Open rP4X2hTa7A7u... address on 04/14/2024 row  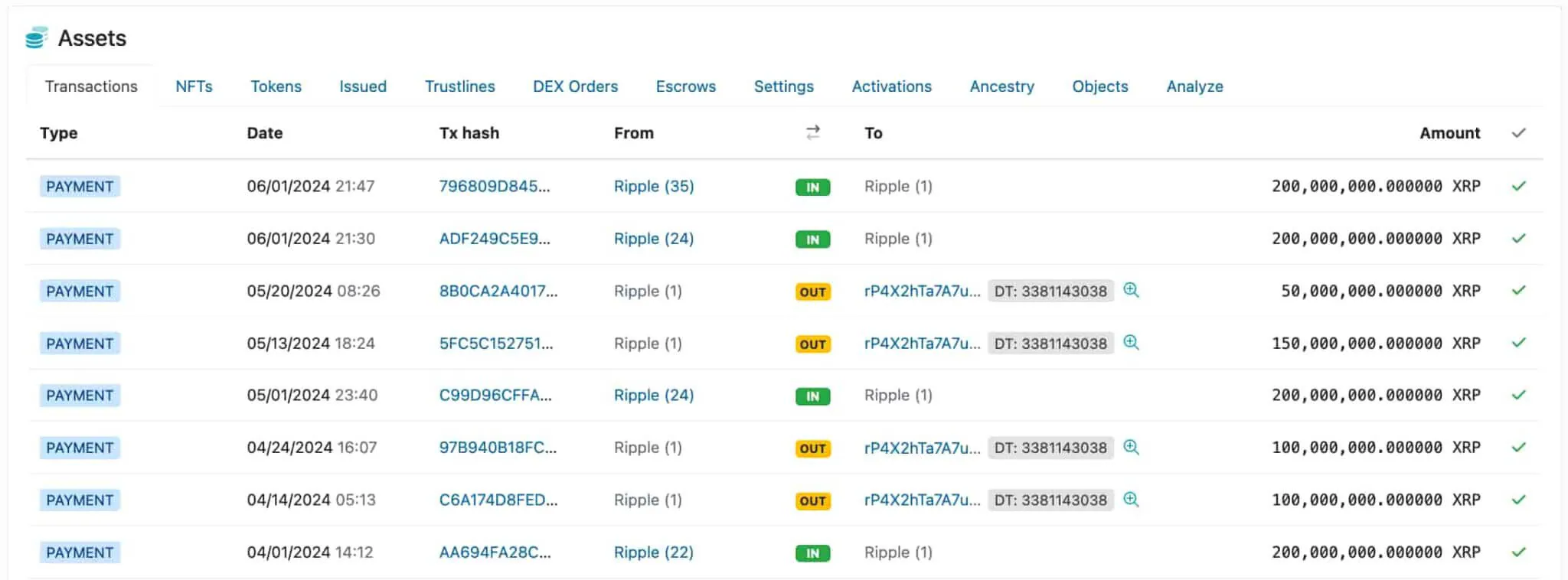tap(922, 500)
